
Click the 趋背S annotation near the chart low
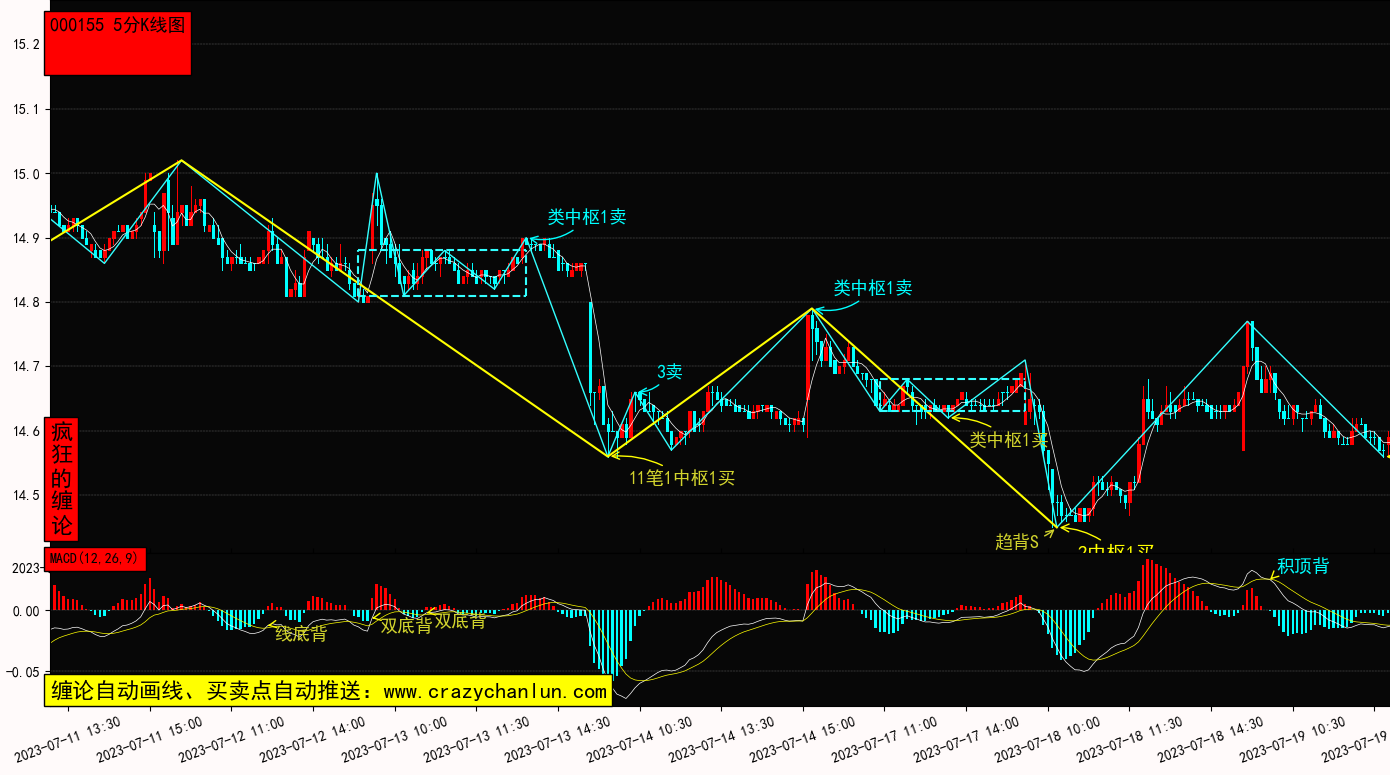(1017, 541)
